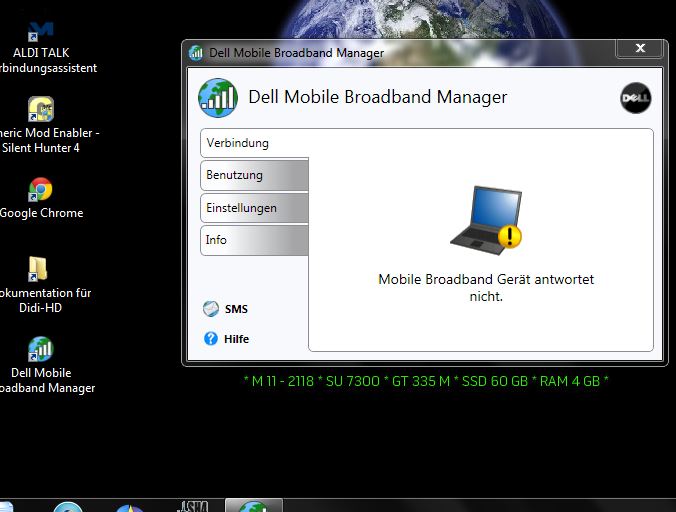Click the blue Hilfe question mark icon
The width and height of the screenshot is (676, 512).
click(x=211, y=339)
